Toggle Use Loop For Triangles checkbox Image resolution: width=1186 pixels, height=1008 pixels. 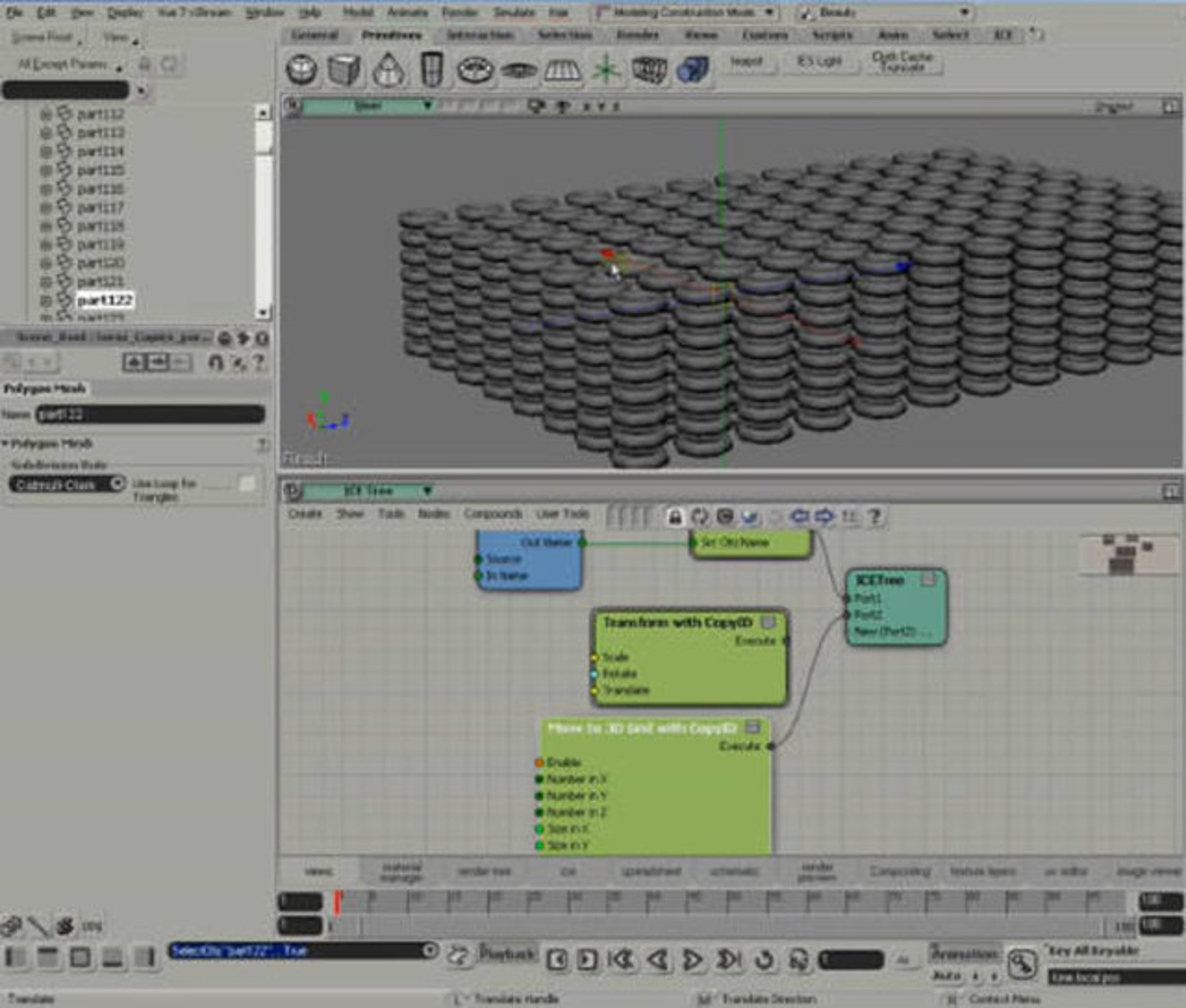[x=247, y=484]
